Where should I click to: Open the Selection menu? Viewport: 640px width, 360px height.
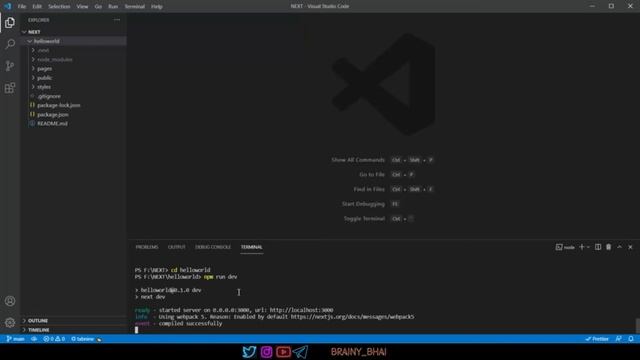pyautogui.click(x=59, y=7)
